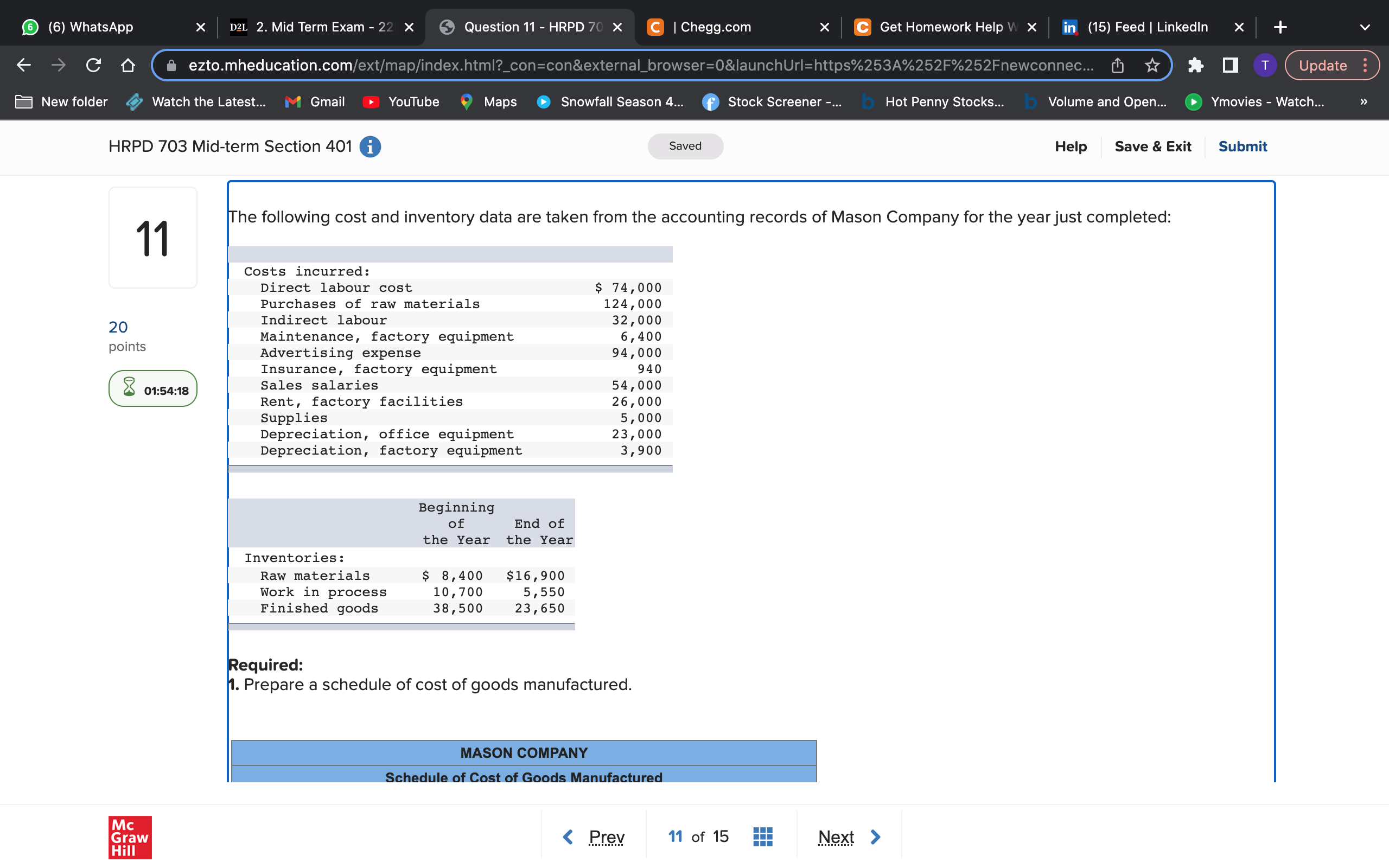Submit the mid-term exam
The image size is (1389, 868).
(1242, 146)
